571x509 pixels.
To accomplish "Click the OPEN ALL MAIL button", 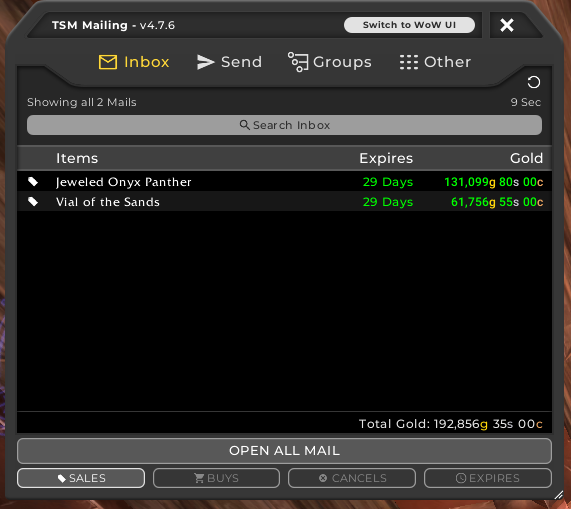I will (x=284, y=451).
